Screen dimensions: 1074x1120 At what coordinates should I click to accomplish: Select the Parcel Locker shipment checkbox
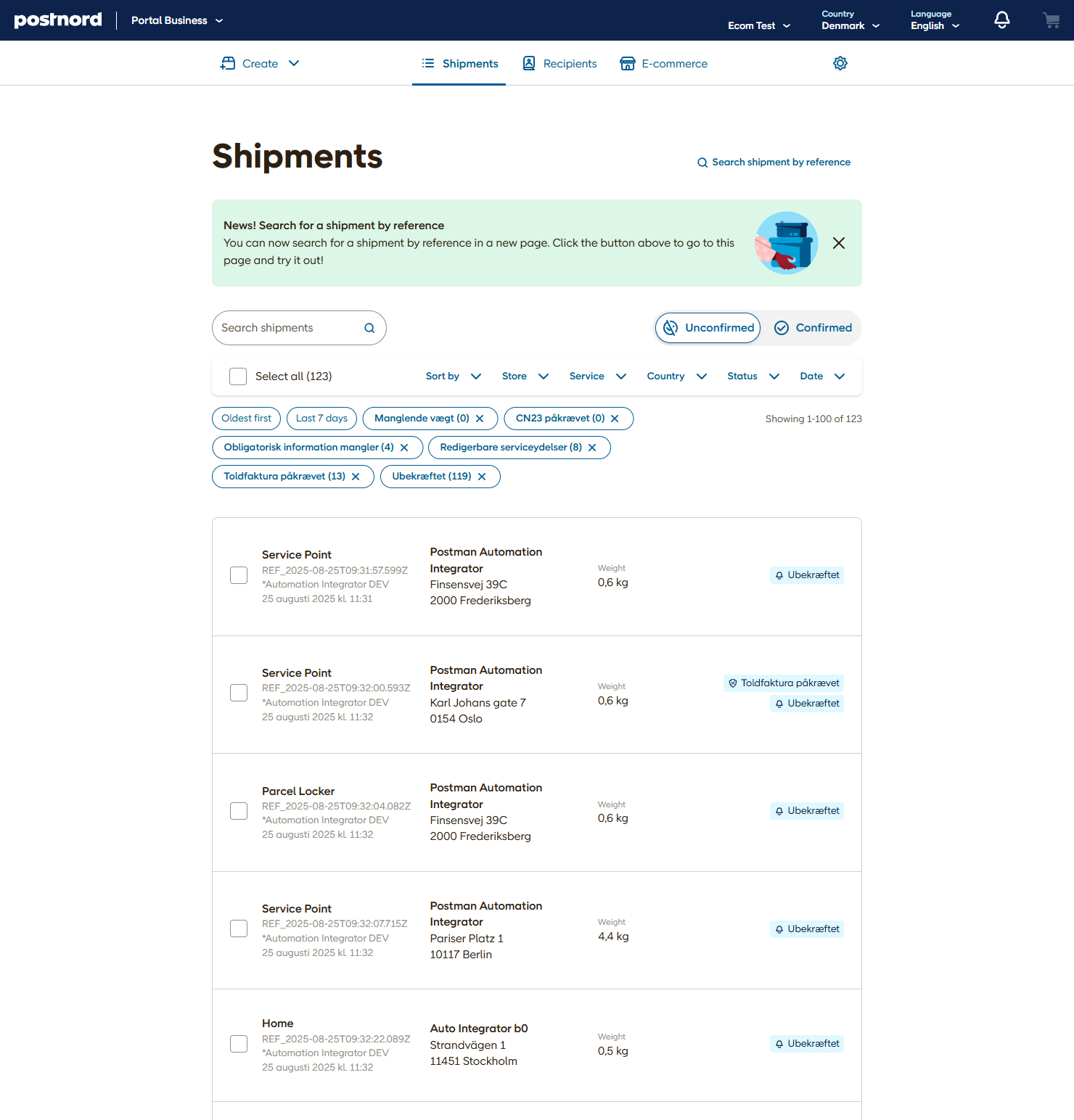[239, 811]
